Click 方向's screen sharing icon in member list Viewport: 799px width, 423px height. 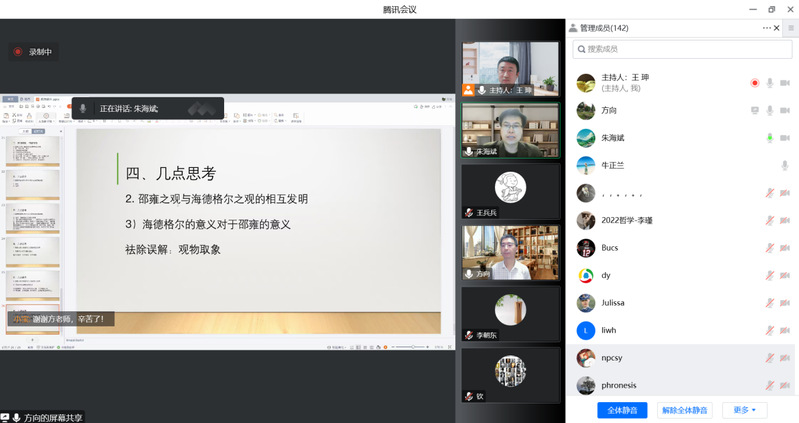[754, 110]
